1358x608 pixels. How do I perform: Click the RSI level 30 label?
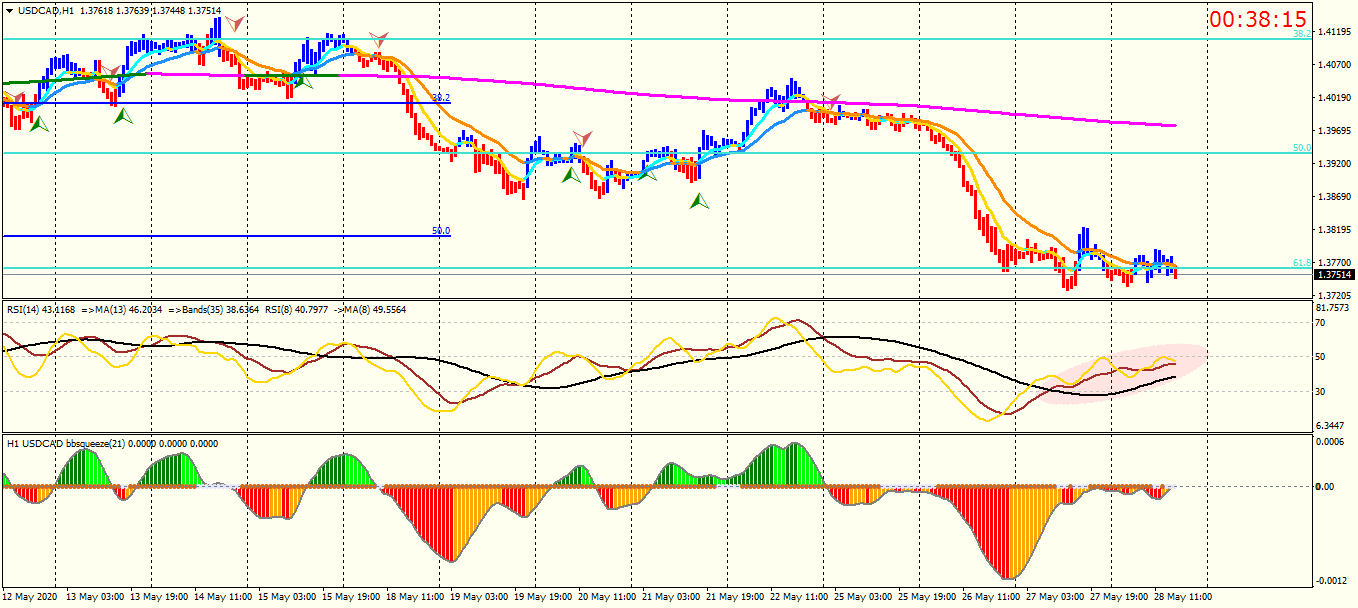tap(1322, 391)
